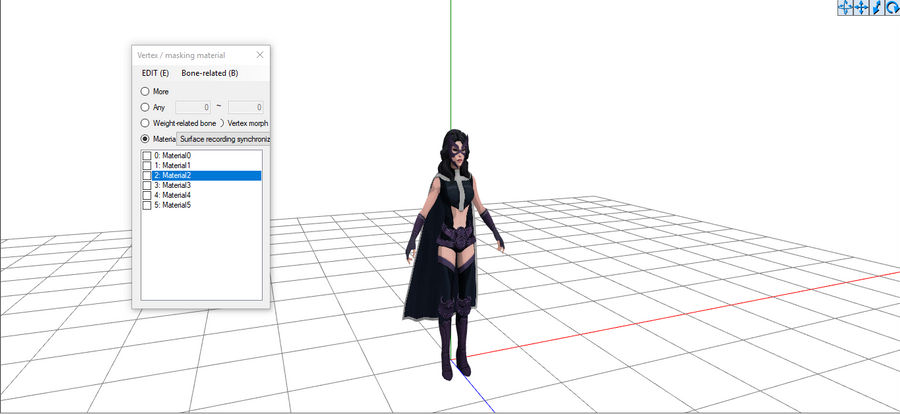Check the 0: Material0 checkbox
The height and width of the screenshot is (414, 900).
click(147, 156)
